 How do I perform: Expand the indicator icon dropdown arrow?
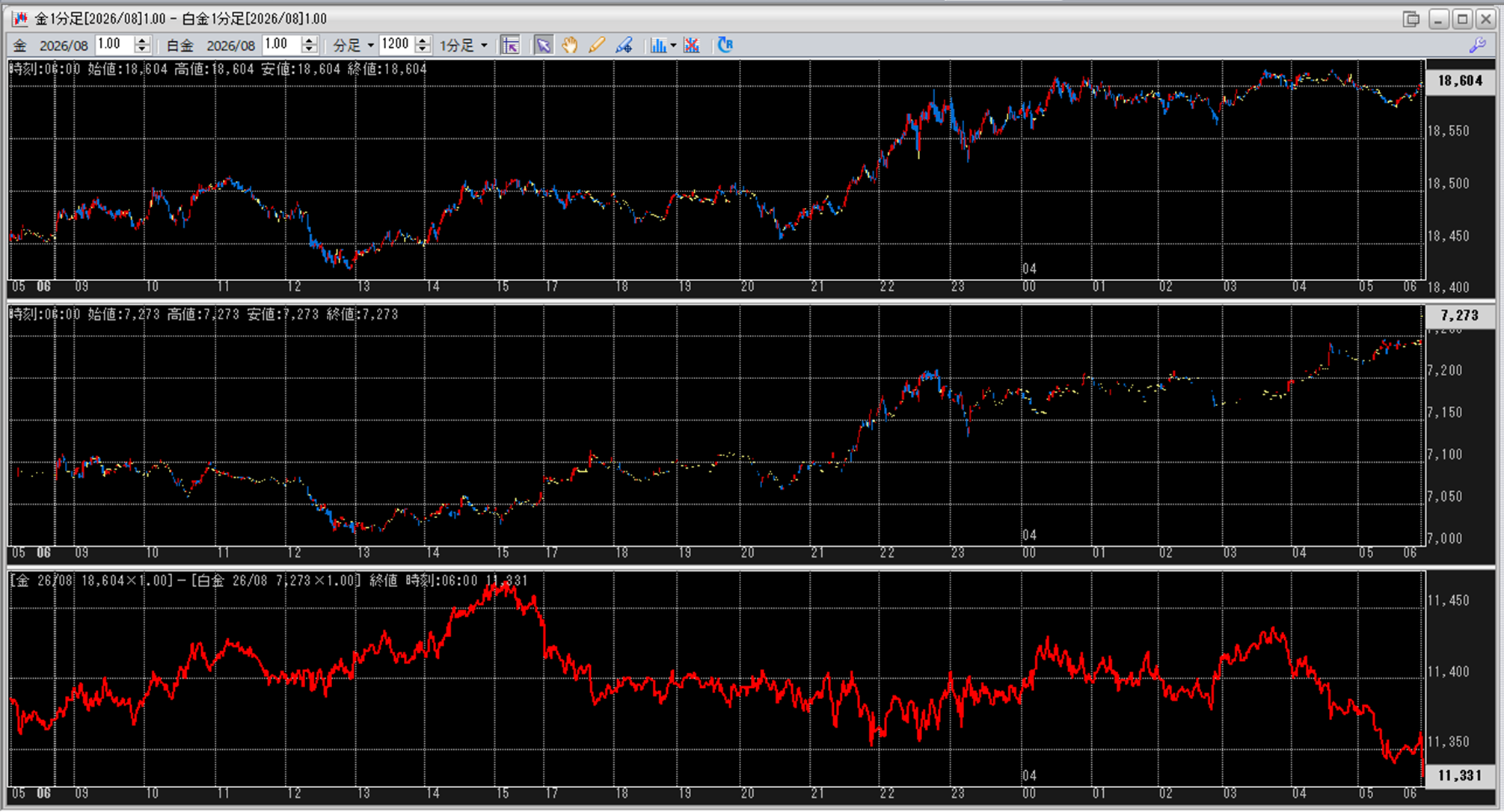click(x=673, y=46)
